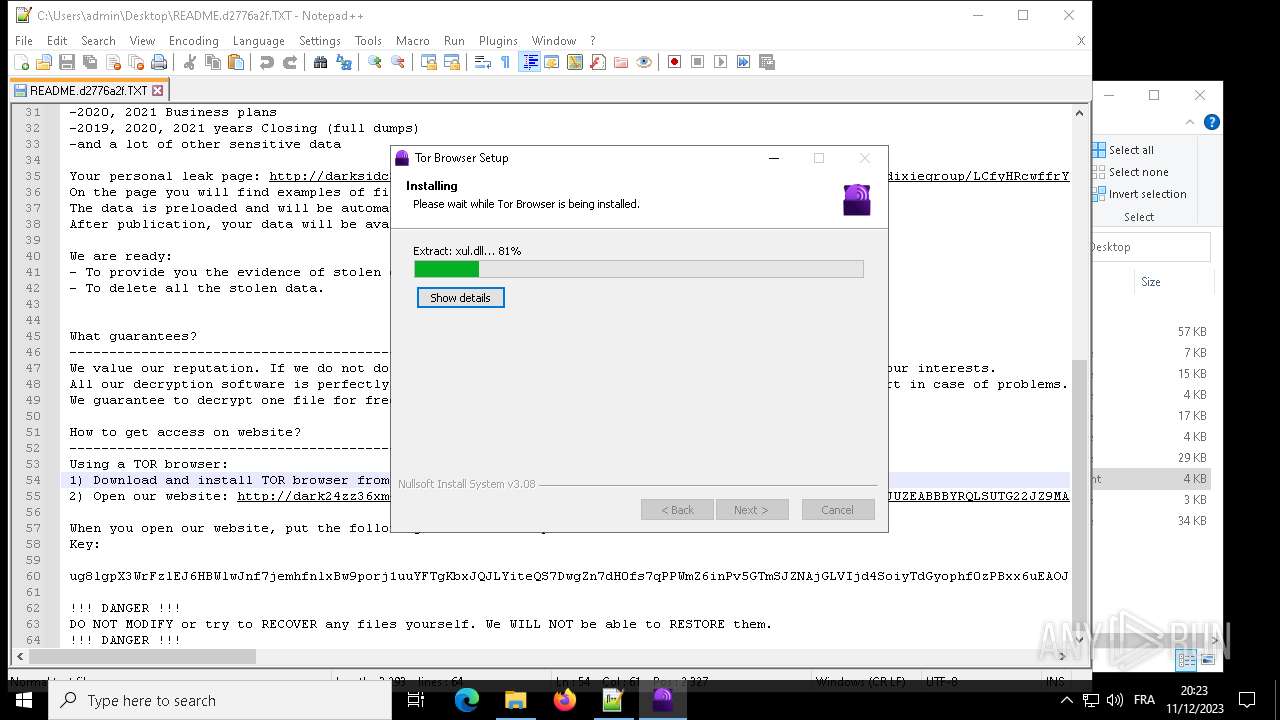
Task: Toggle Show All Characters pilcrow icon
Action: tap(505, 62)
